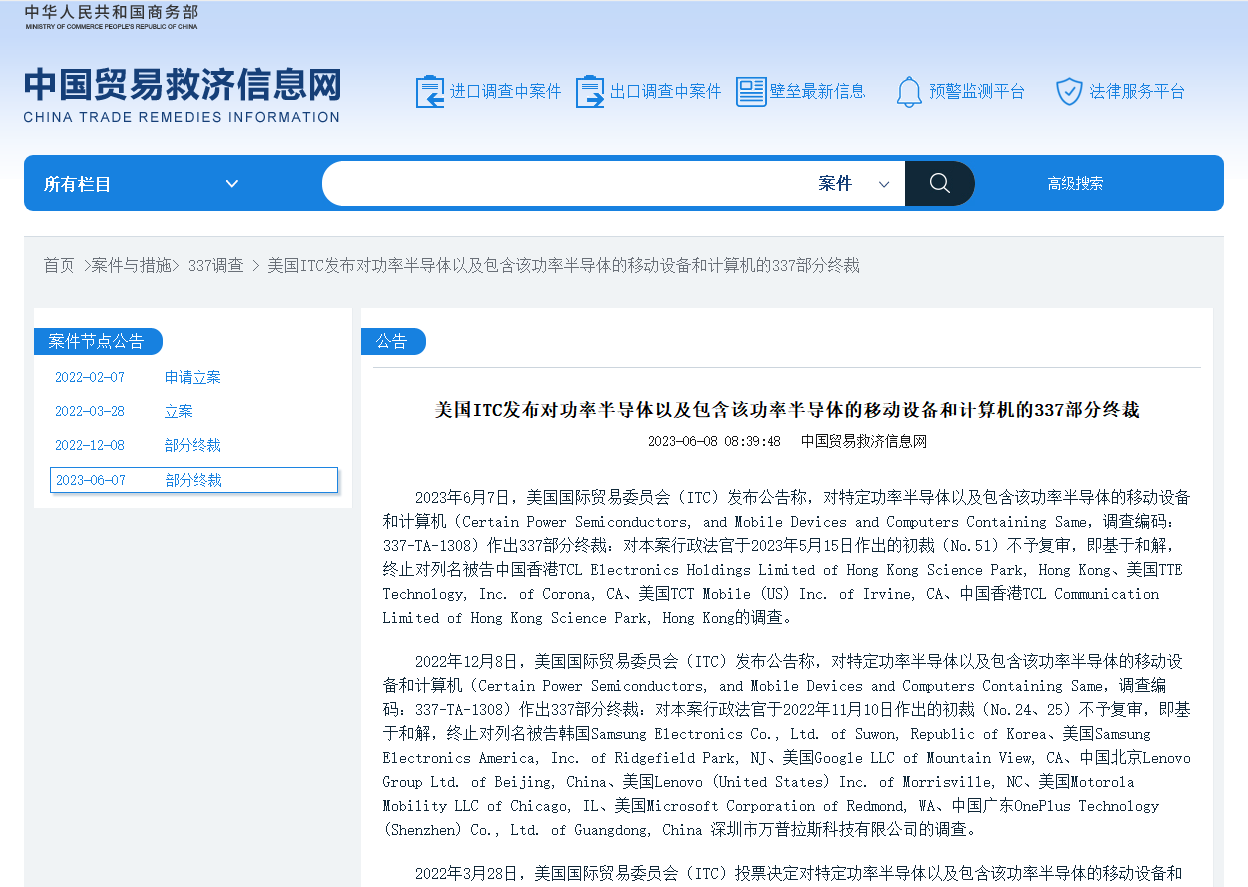Click the magnifier search button
The image size is (1248, 887).
point(939,183)
